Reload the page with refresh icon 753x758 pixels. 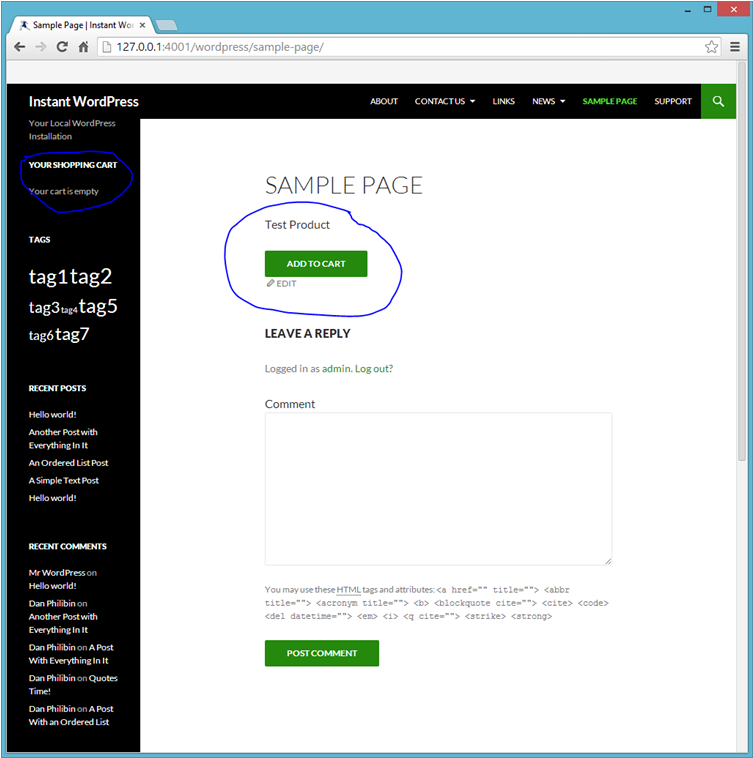click(62, 47)
